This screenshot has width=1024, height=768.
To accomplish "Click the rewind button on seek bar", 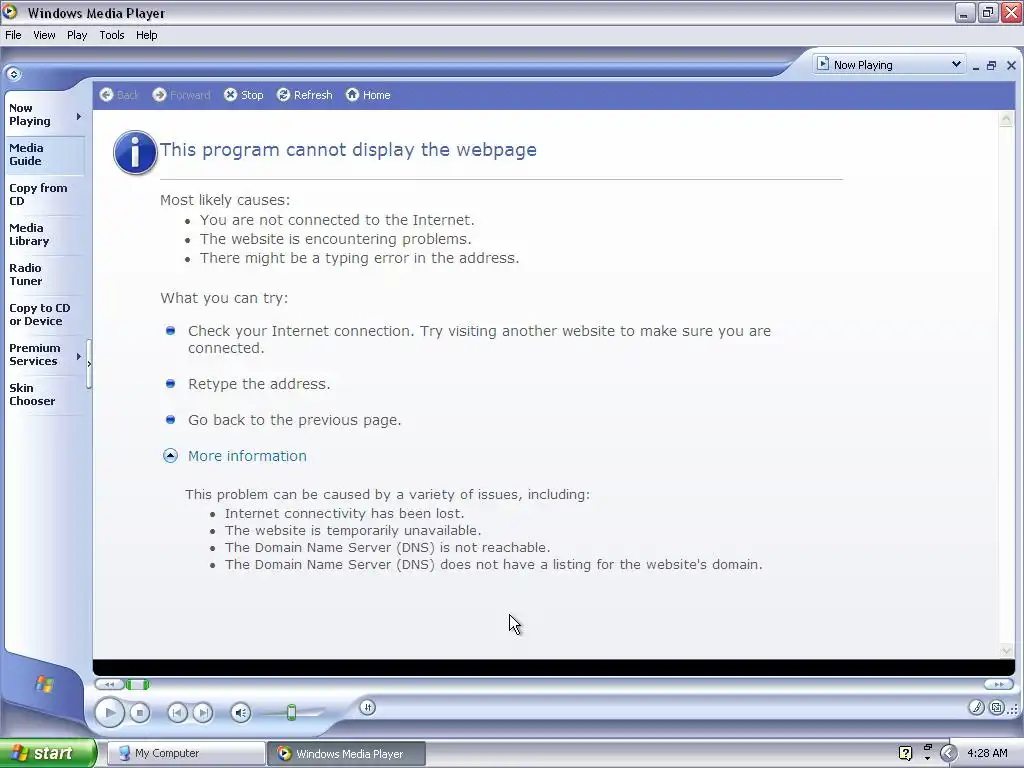I will click(x=109, y=684).
